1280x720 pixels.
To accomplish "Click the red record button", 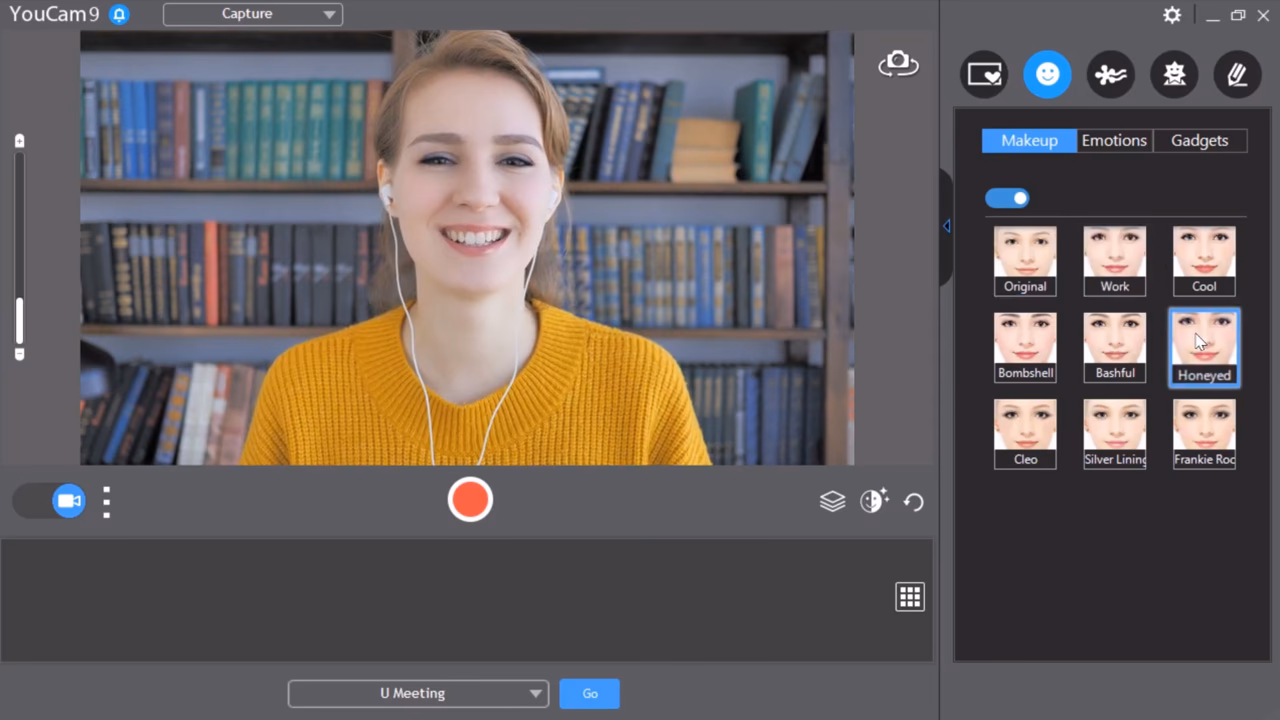I will point(470,499).
